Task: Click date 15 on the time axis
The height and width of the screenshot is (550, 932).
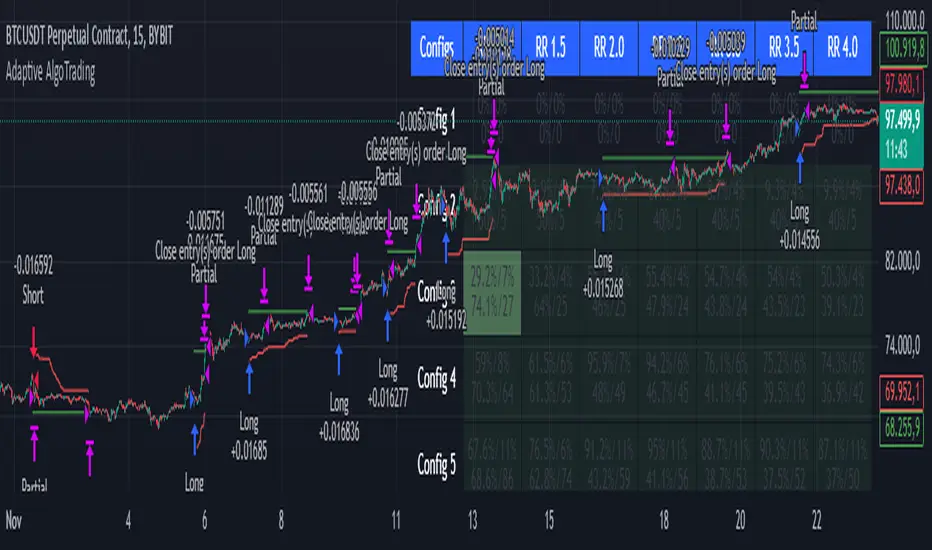Action: point(549,521)
